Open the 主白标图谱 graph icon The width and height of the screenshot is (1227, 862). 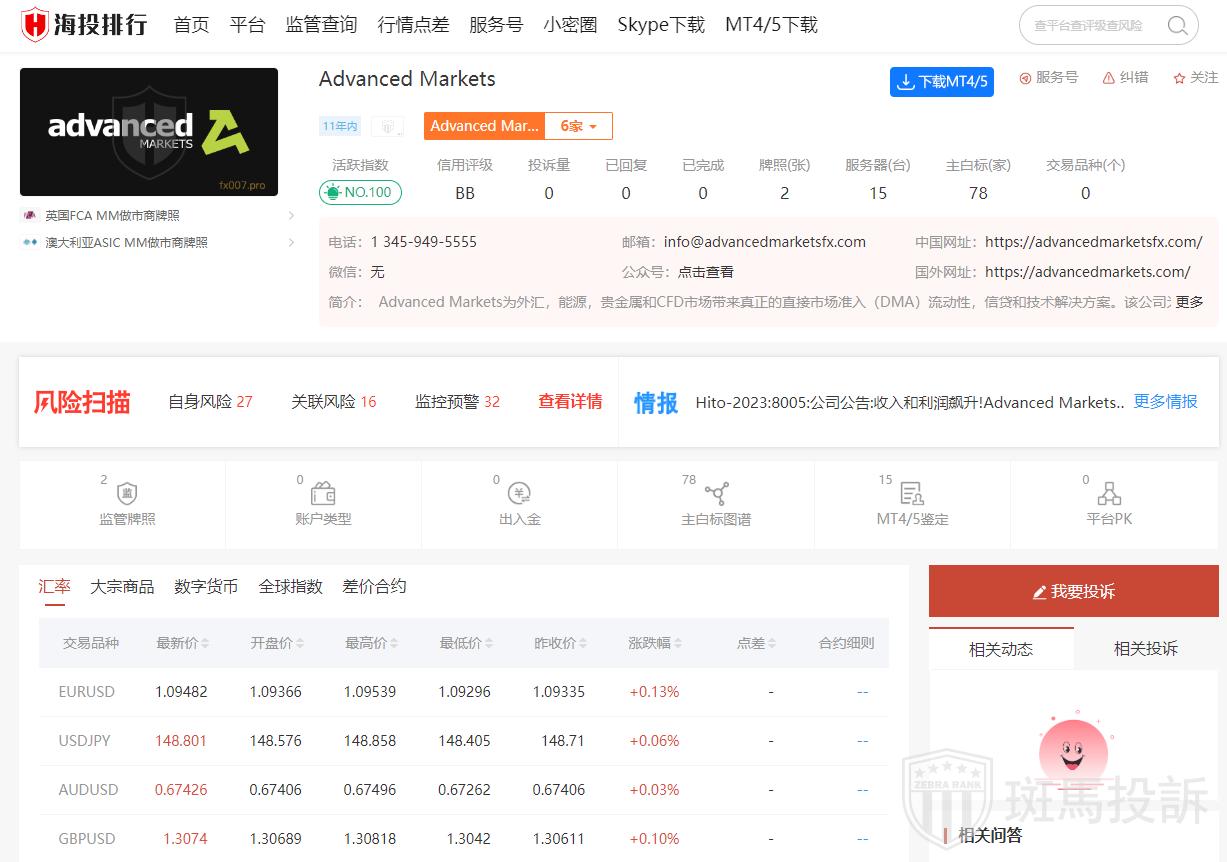(x=716, y=493)
